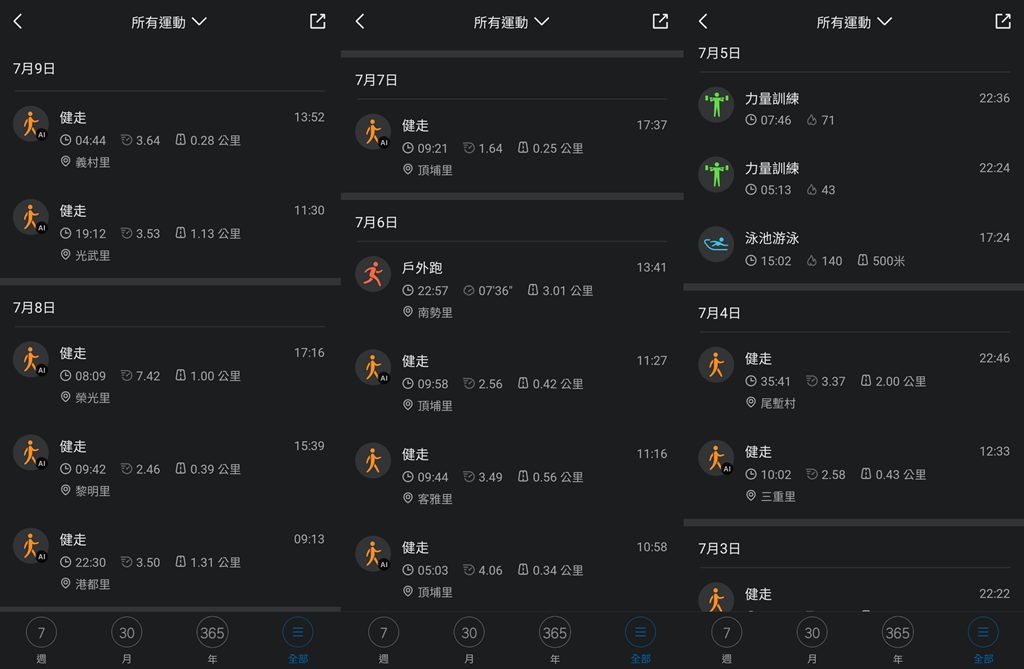Tap the share icon on the 7月5日 screen
Image resolution: width=1024 pixels, height=669 pixels.
pyautogui.click(x=1003, y=21)
